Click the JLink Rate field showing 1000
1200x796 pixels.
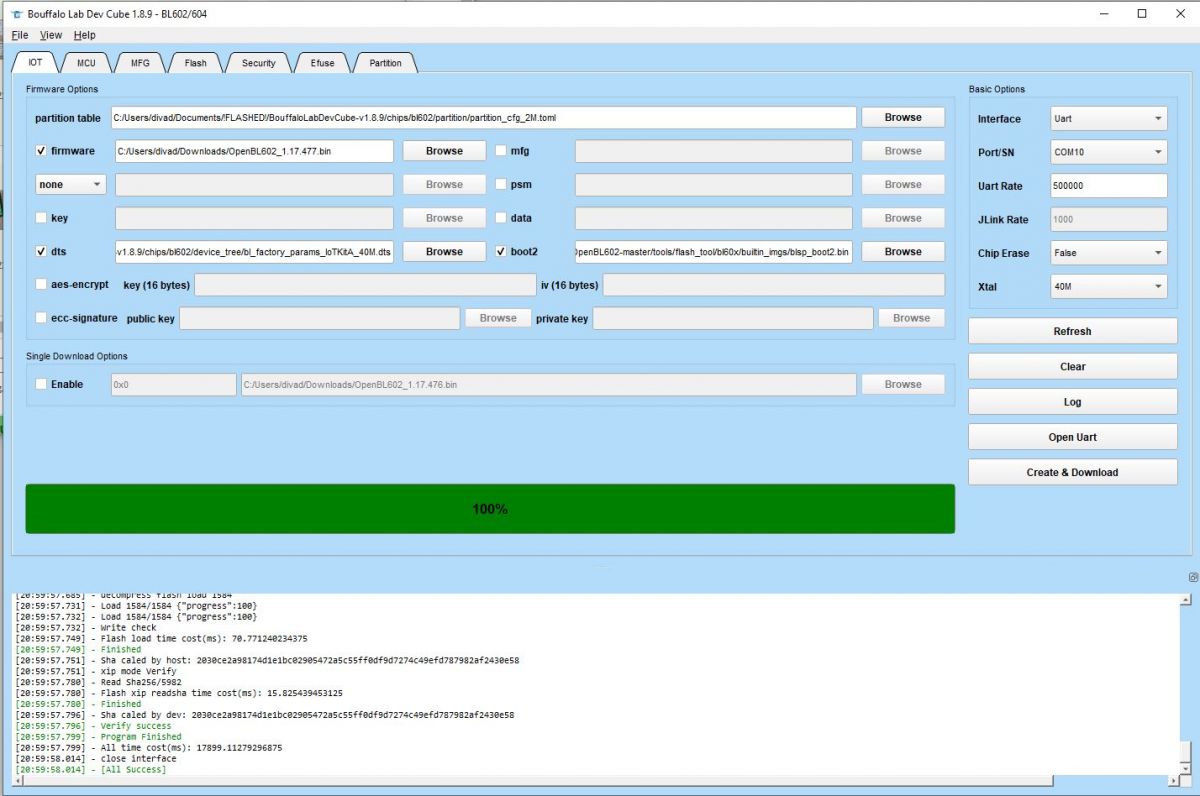[1109, 219]
